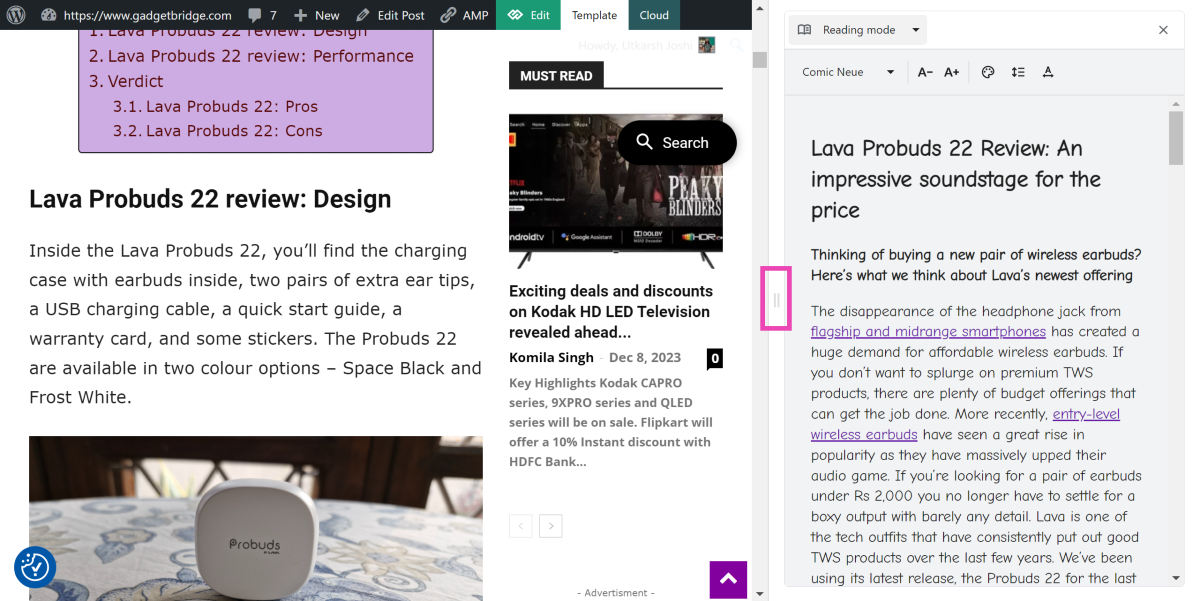Open the color theme palette

point(988,72)
